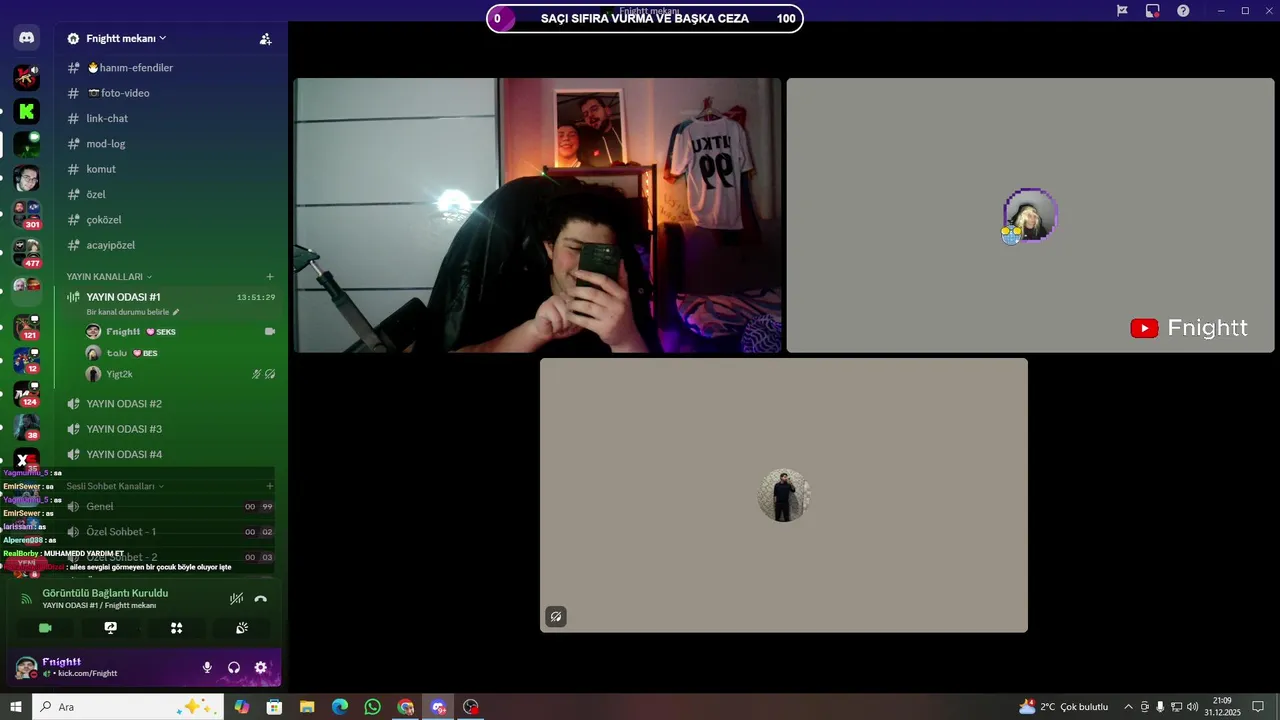Open Windows notification center icon
Screen dimensions: 1280x720
click(x=1258, y=707)
